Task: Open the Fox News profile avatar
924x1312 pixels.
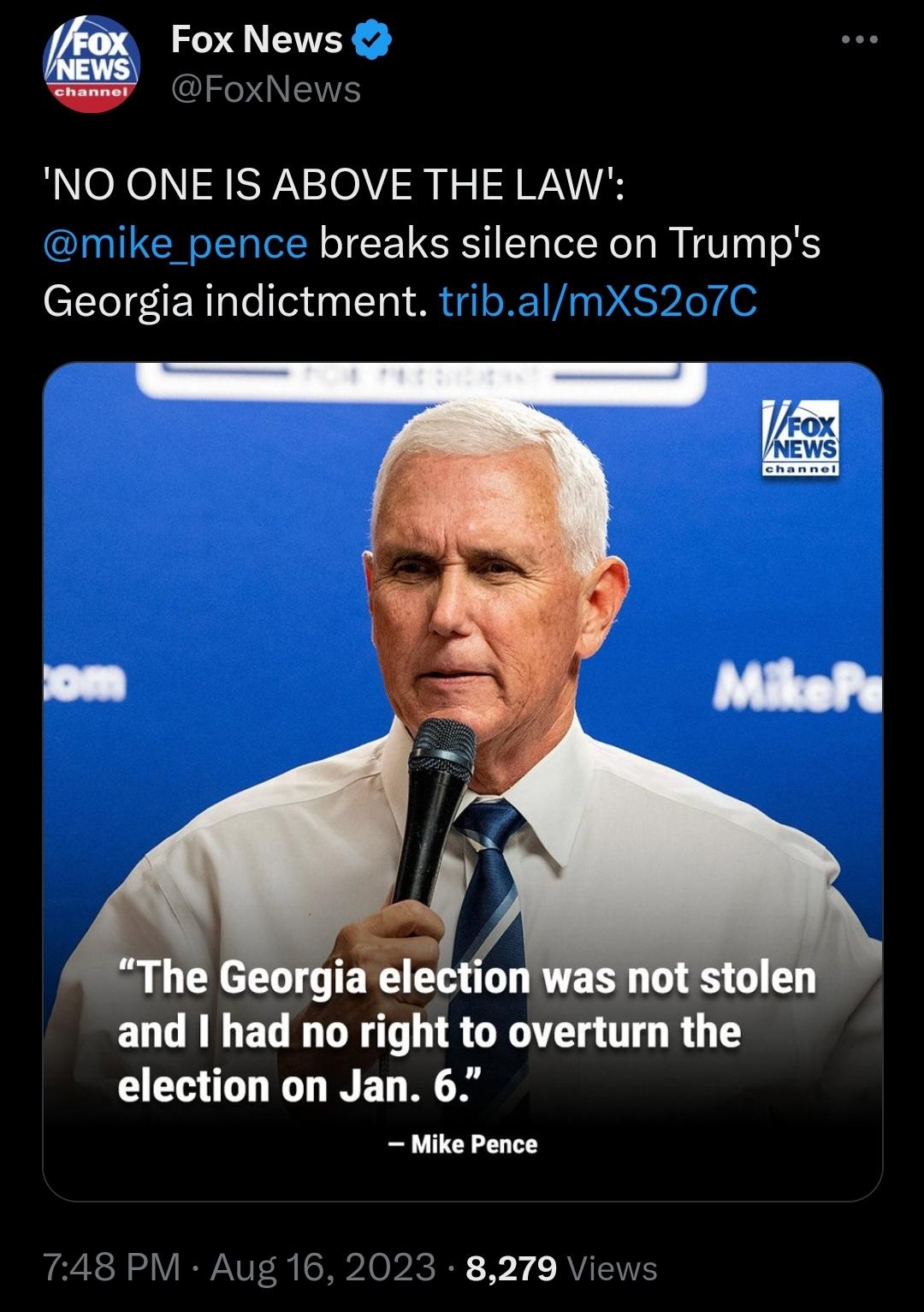Action: click(92, 64)
